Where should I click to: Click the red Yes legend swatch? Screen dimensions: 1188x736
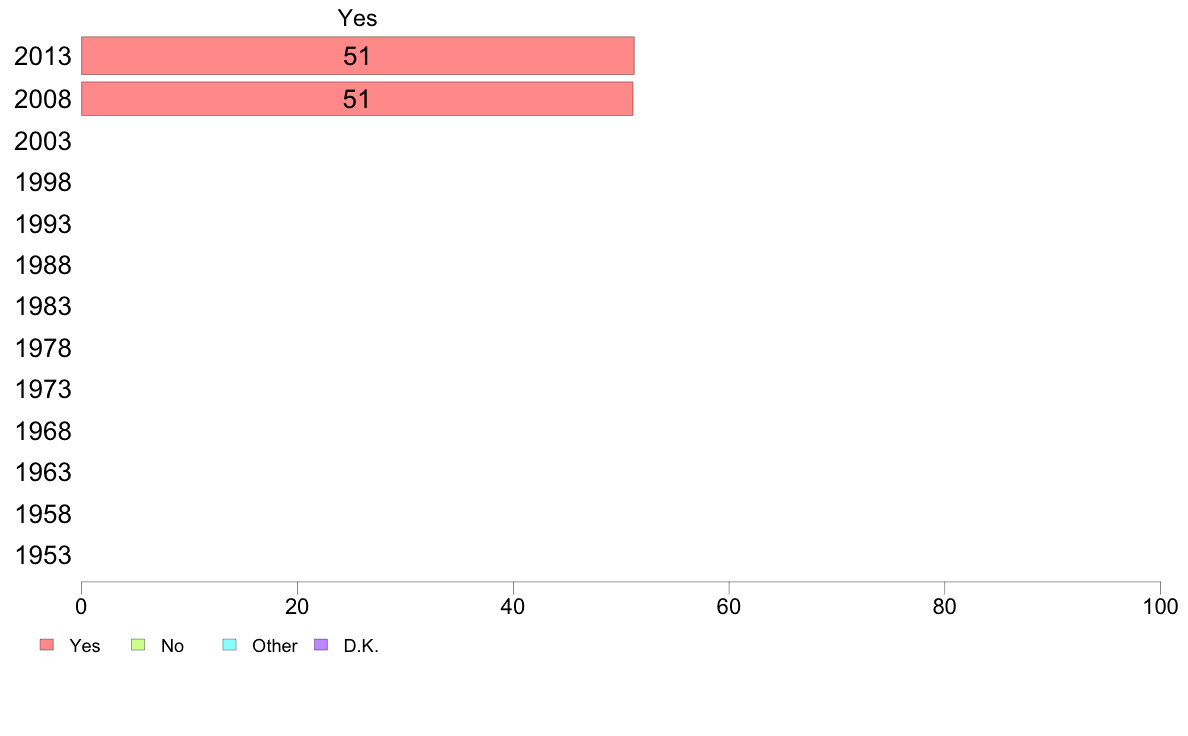[46, 645]
